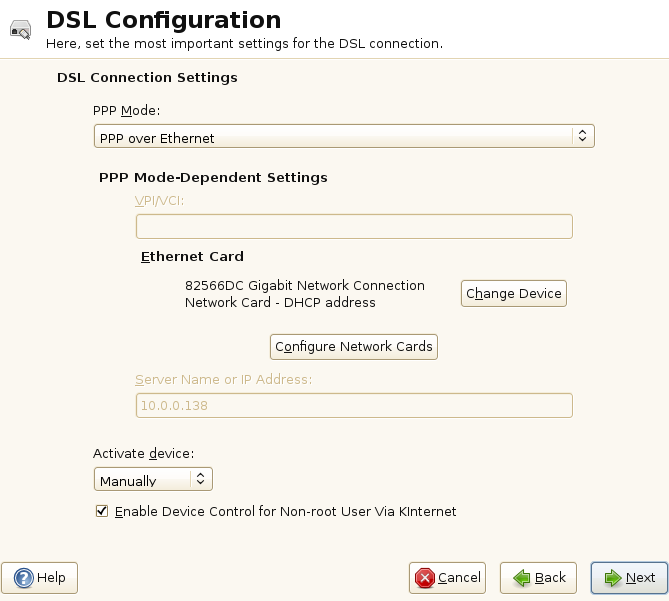The width and height of the screenshot is (669, 601).
Task: Toggle the Enable Device Control checkbox
Action: pos(101,511)
